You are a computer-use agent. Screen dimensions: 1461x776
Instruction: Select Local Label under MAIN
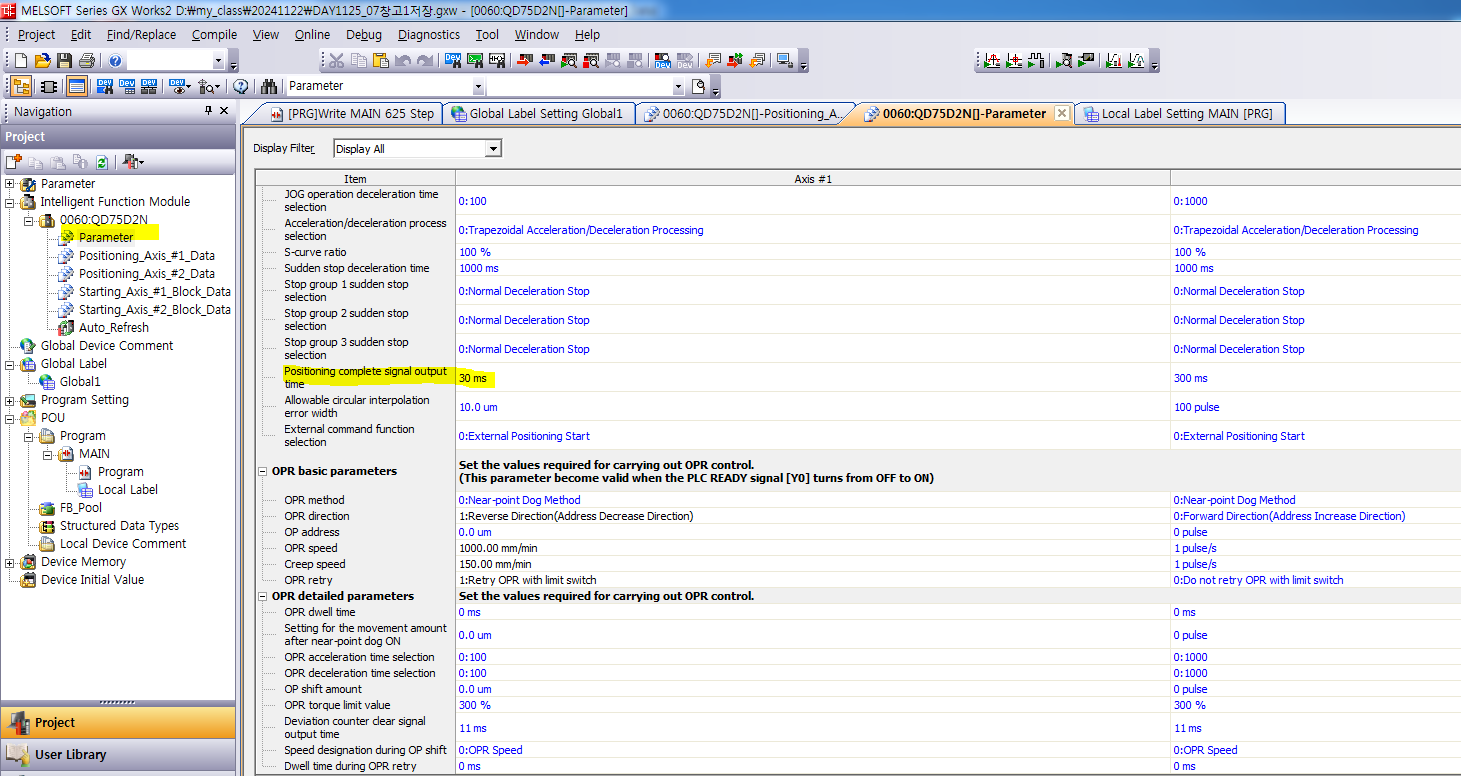128,490
